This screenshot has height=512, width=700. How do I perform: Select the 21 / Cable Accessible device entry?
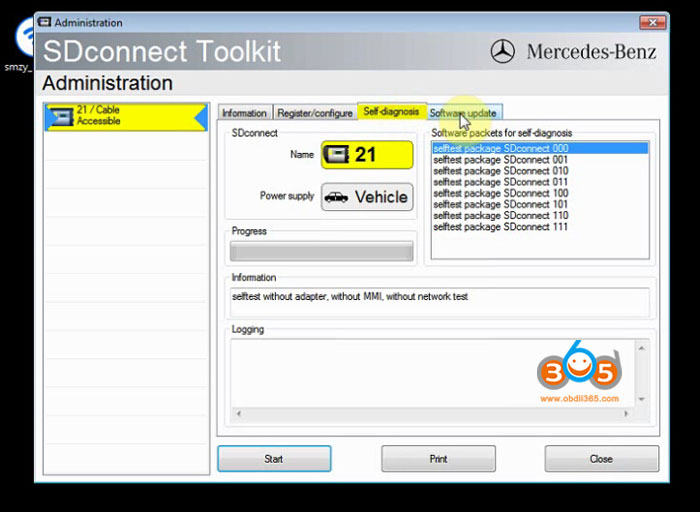coord(126,117)
